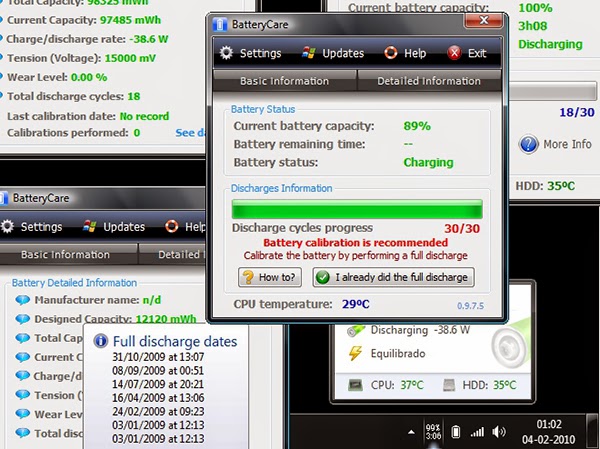The width and height of the screenshot is (600, 449).
Task: Open Settings in the lower-left BatteryCare window
Action: 32,227
